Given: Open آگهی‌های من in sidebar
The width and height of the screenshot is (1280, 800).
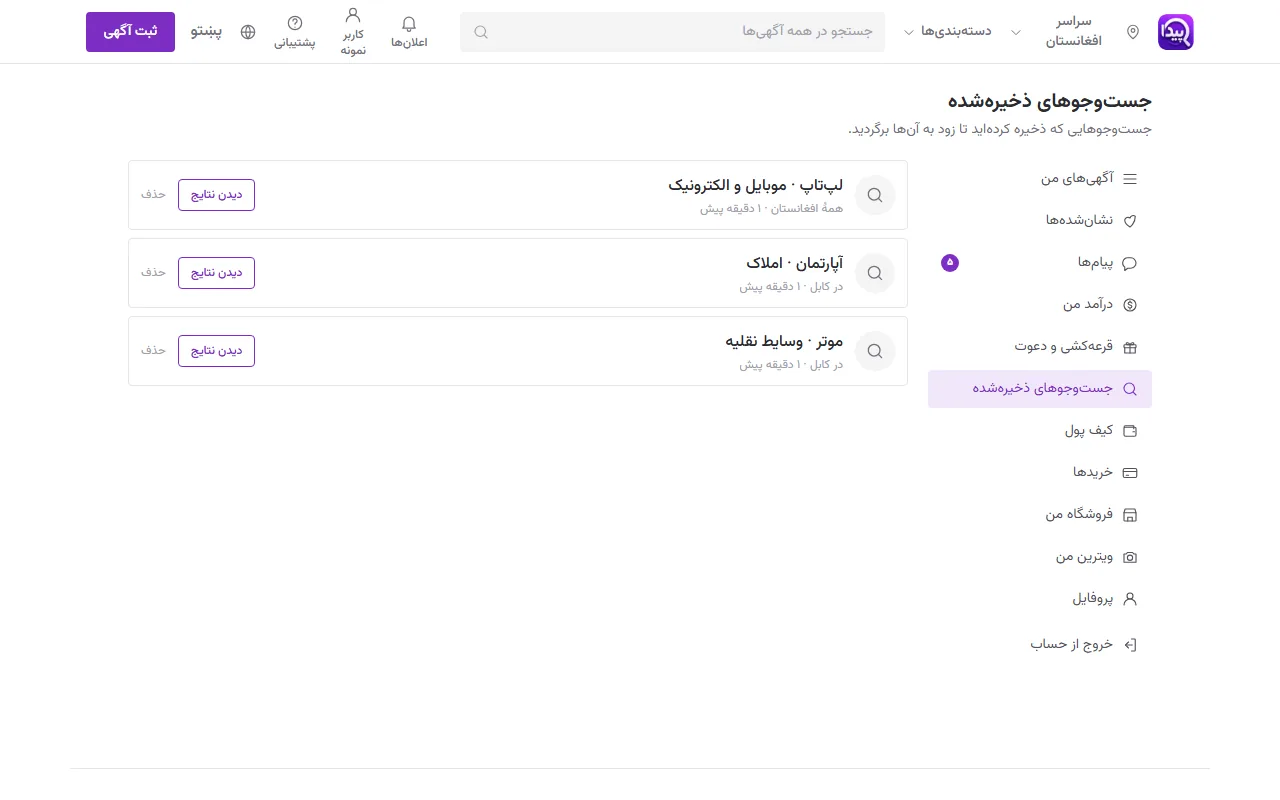Looking at the screenshot, I should pyautogui.click(x=1040, y=179).
